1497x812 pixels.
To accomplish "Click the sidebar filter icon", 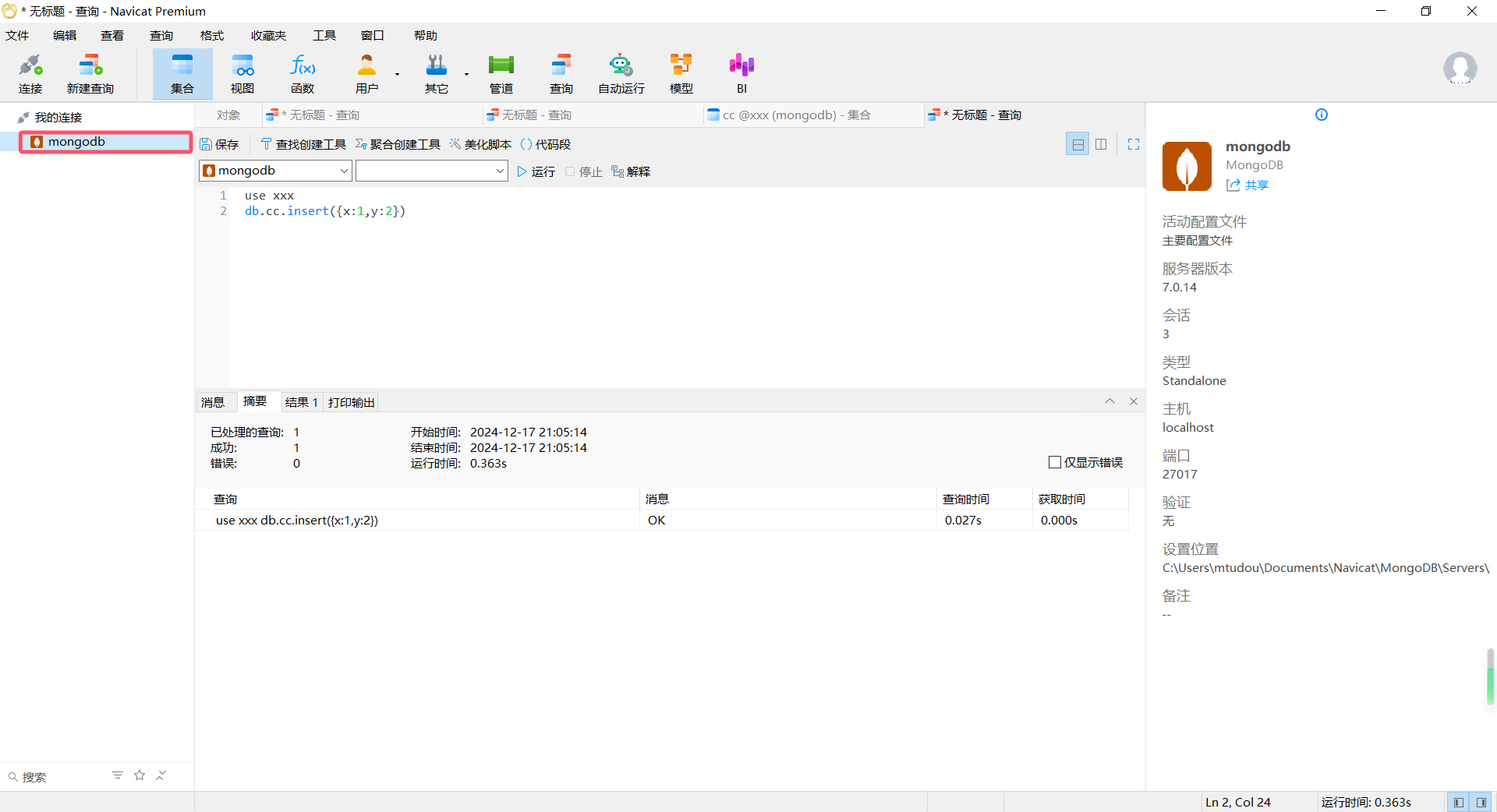I will pos(118,775).
